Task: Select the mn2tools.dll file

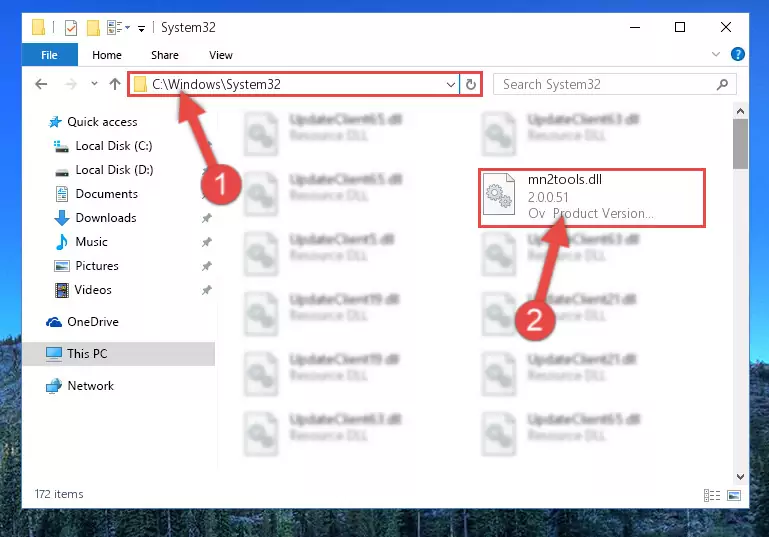Action: pyautogui.click(x=592, y=198)
